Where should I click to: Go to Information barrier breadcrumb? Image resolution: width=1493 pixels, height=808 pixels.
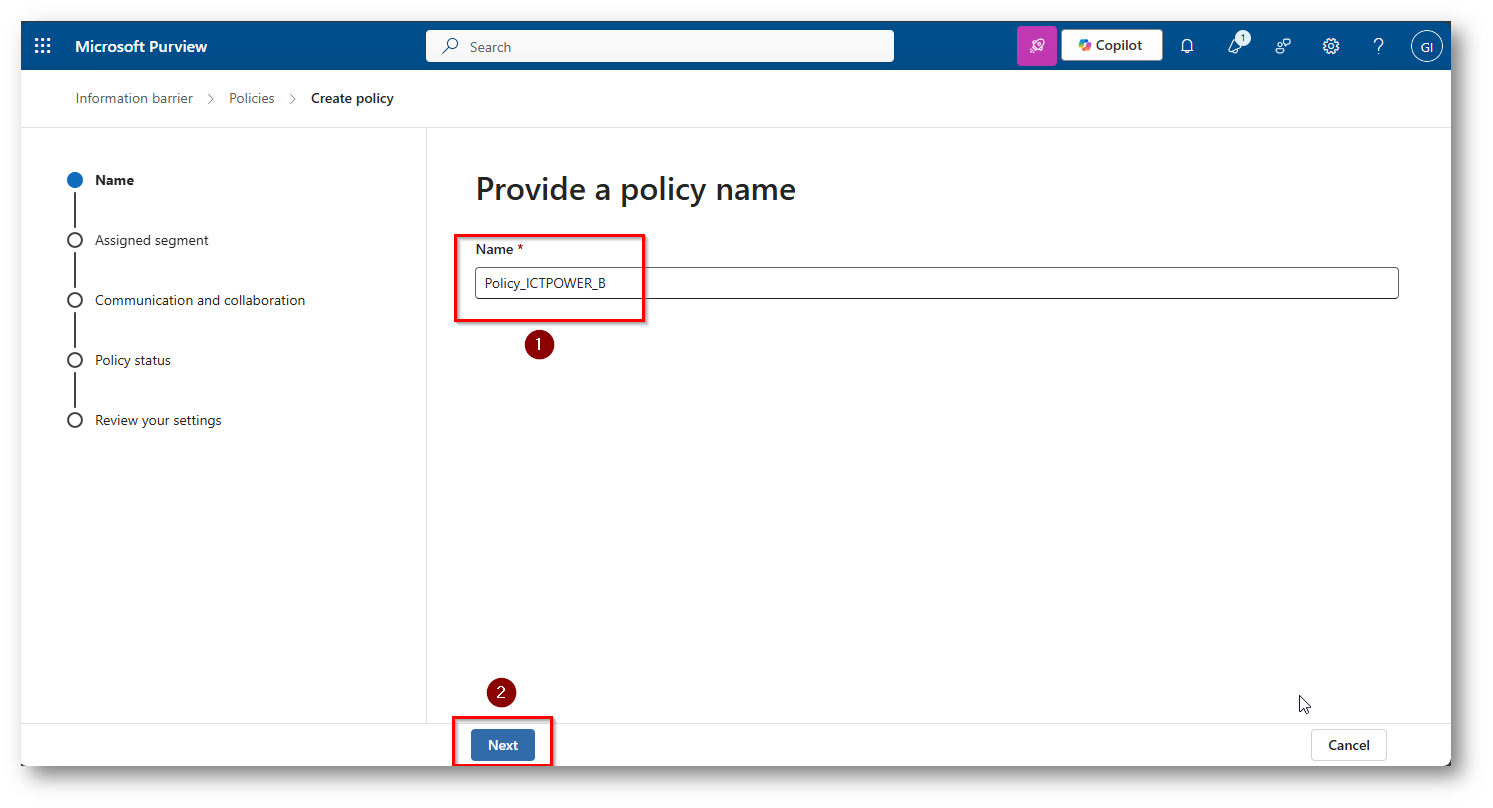click(x=134, y=98)
